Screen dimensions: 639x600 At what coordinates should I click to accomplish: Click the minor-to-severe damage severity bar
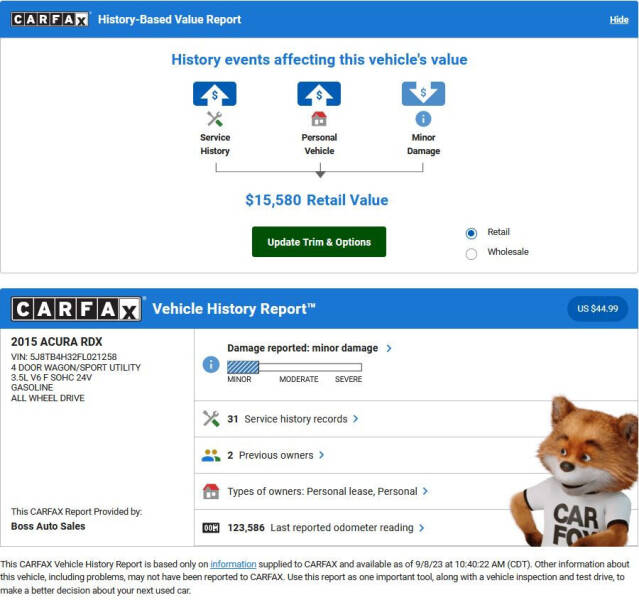tap(294, 367)
